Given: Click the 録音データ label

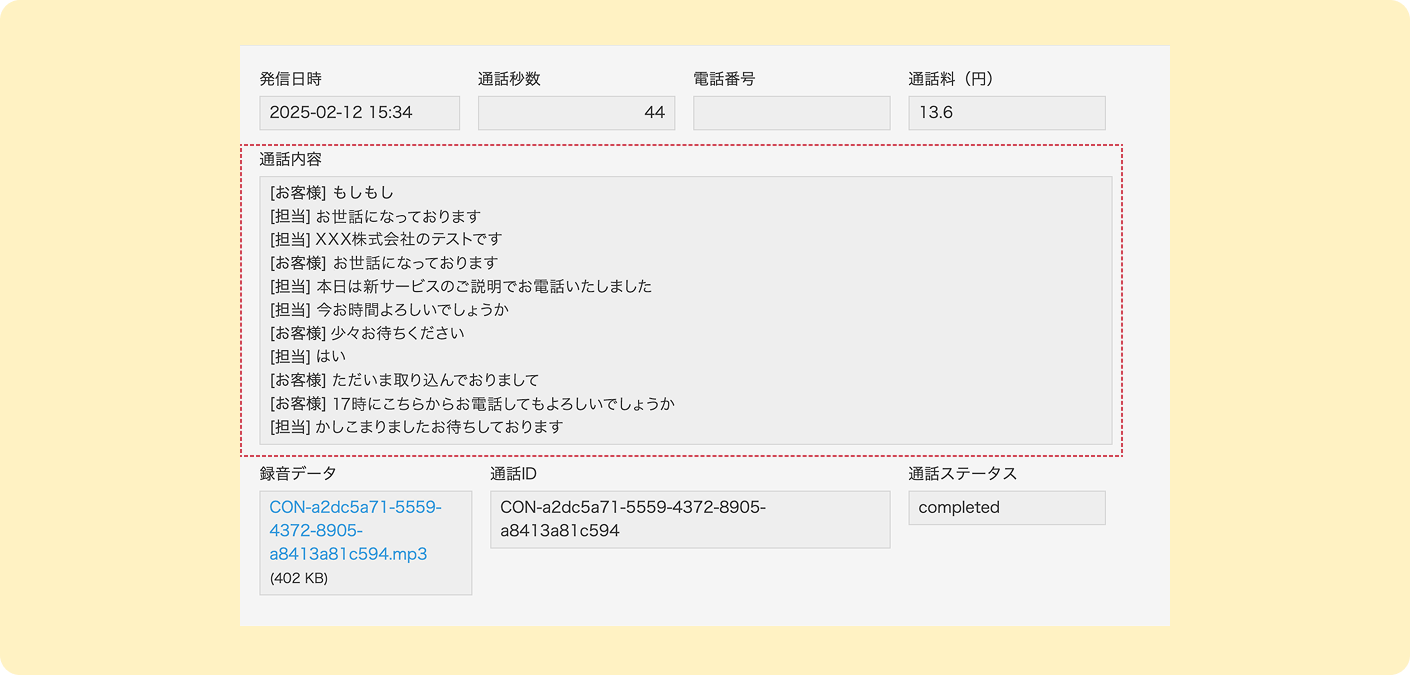Looking at the screenshot, I should pos(298,474).
